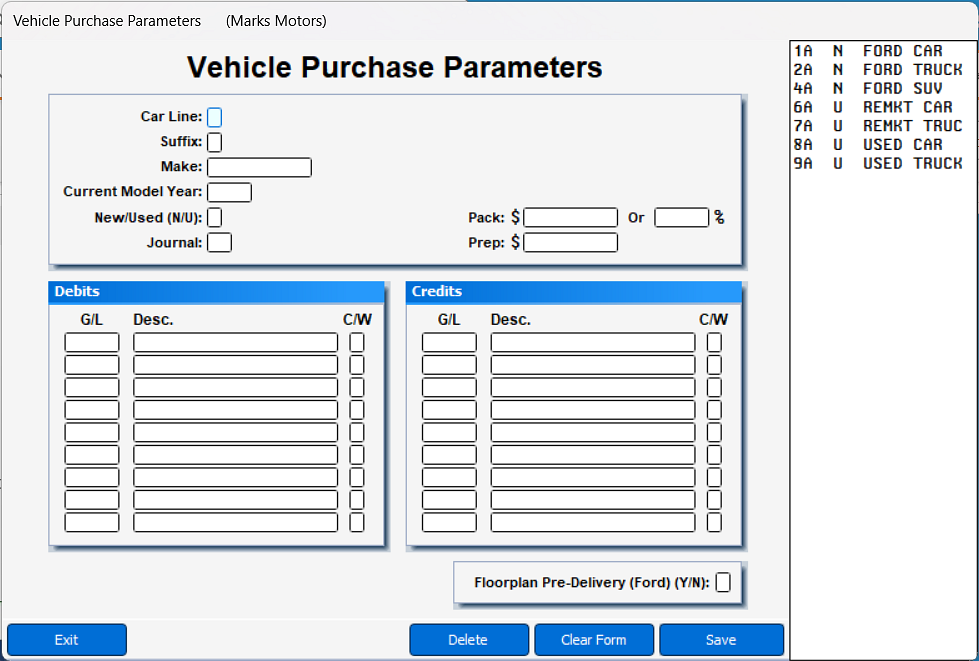Viewport: 979px width, 661px height.
Task: Click the New/Used (N/U) field
Action: coord(214,217)
